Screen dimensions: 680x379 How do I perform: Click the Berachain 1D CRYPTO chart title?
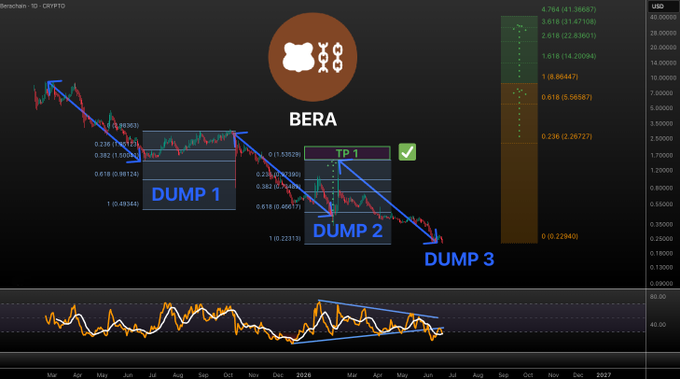point(33,6)
